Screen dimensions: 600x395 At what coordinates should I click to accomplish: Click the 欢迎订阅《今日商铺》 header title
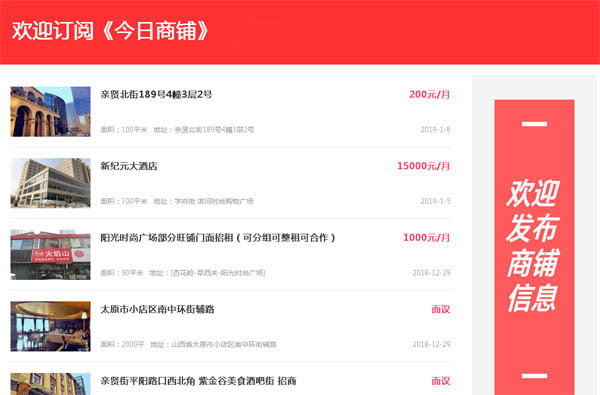(110, 31)
